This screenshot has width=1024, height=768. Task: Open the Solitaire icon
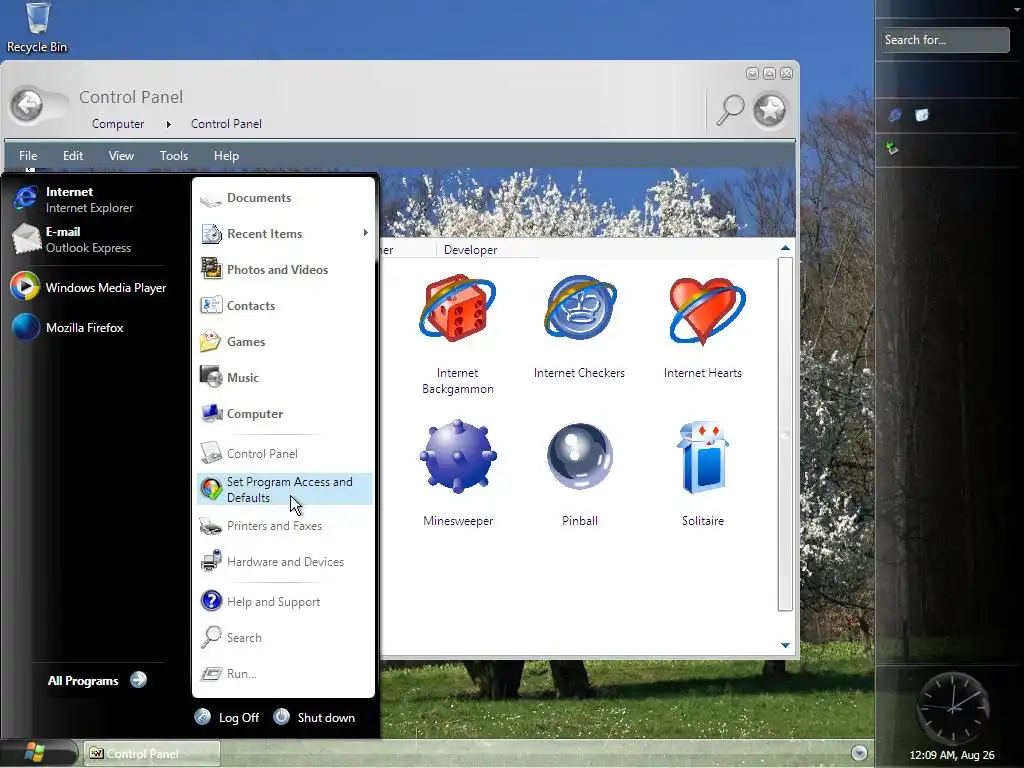pyautogui.click(x=703, y=456)
